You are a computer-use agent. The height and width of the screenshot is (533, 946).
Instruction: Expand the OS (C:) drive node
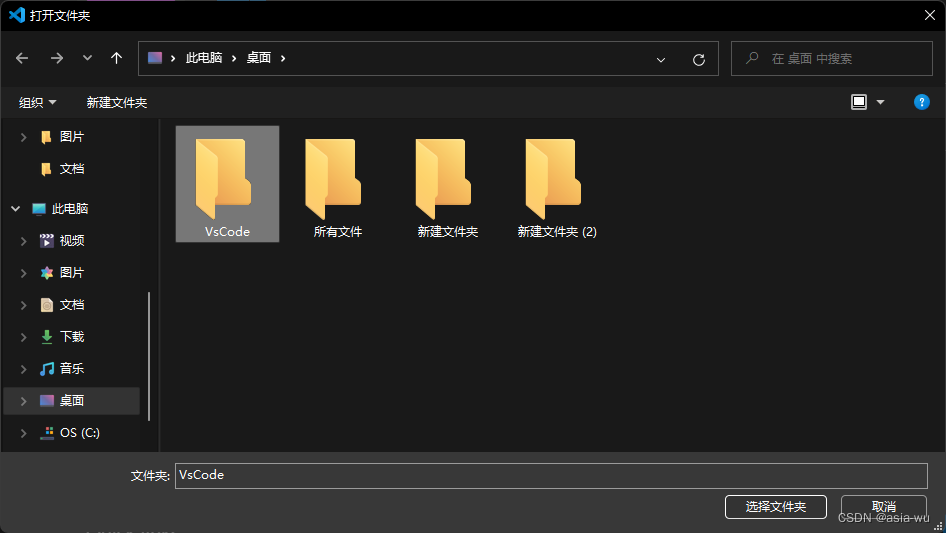point(23,433)
